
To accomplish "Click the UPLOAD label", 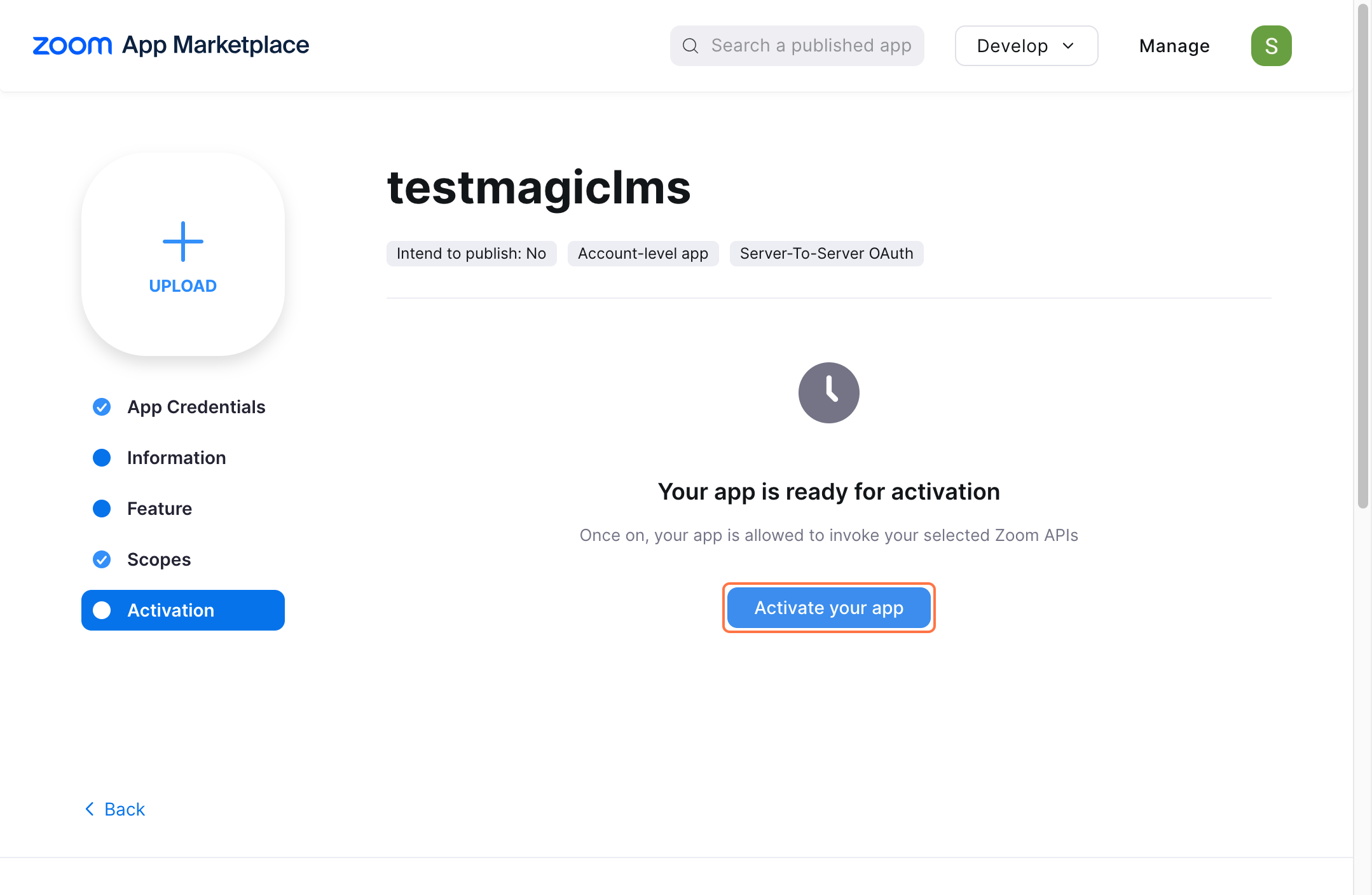I will click(183, 286).
